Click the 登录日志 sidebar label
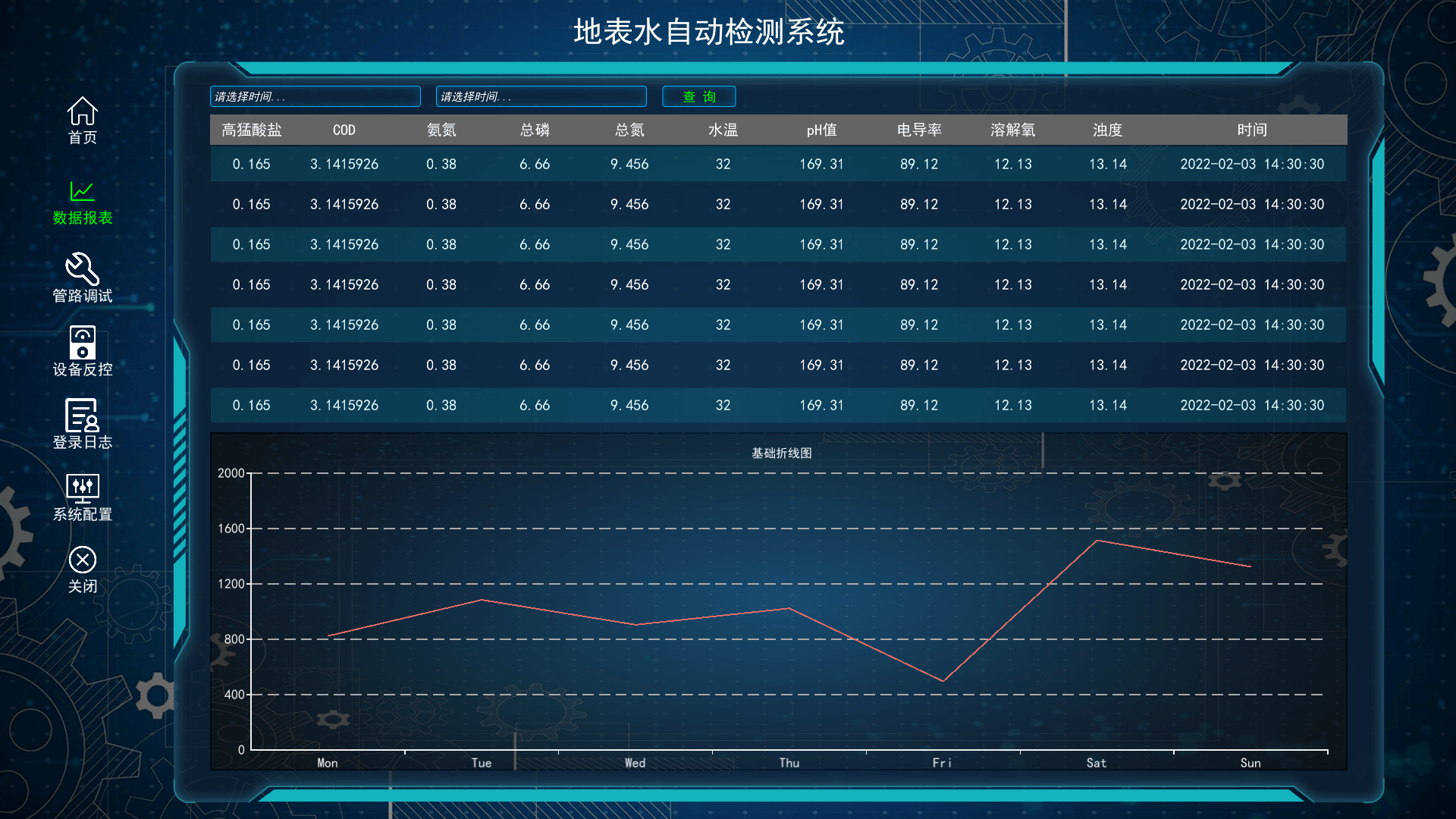The width and height of the screenshot is (1456, 819). click(x=83, y=442)
